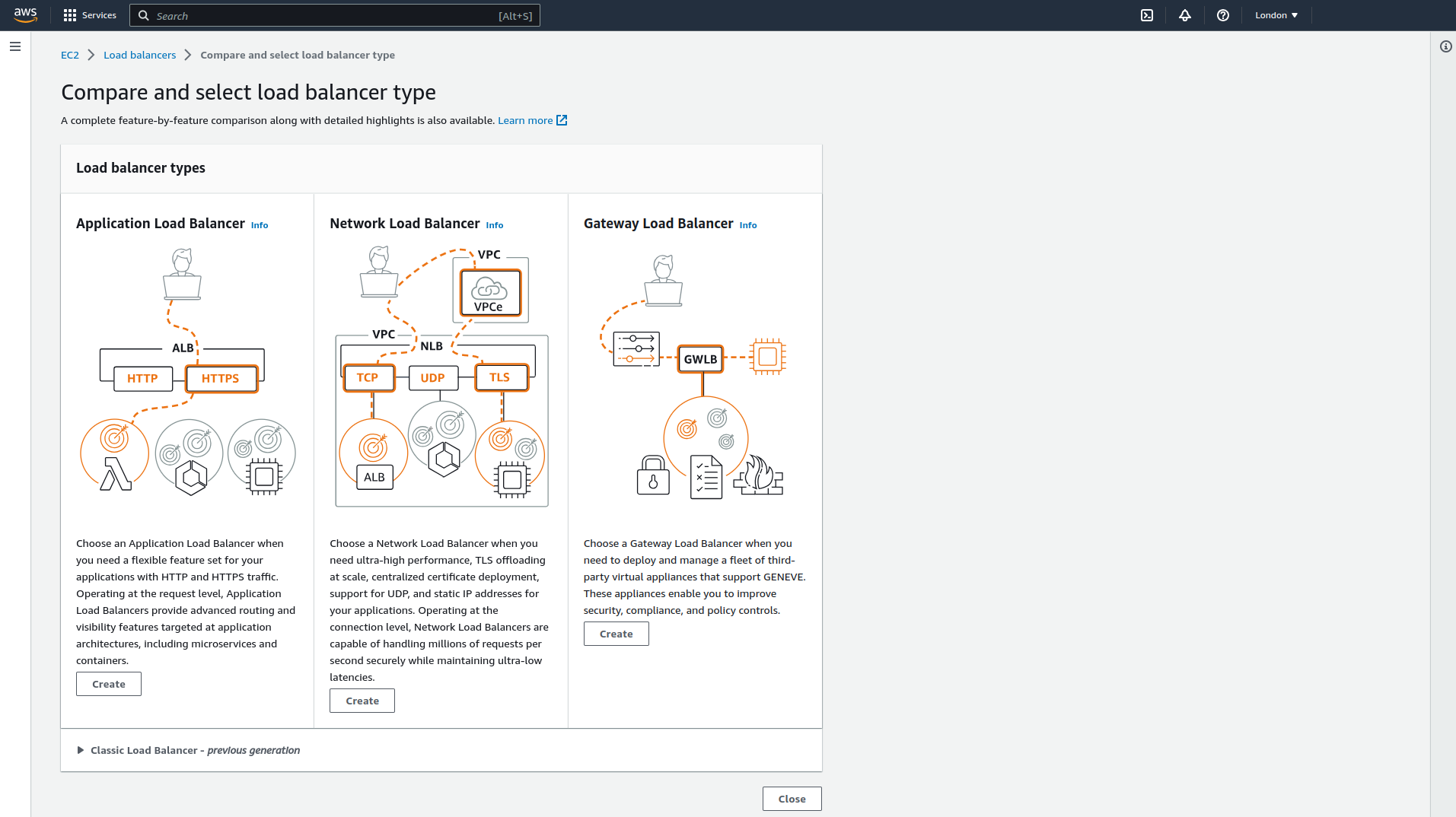Create a Network Load Balancer

362,701
